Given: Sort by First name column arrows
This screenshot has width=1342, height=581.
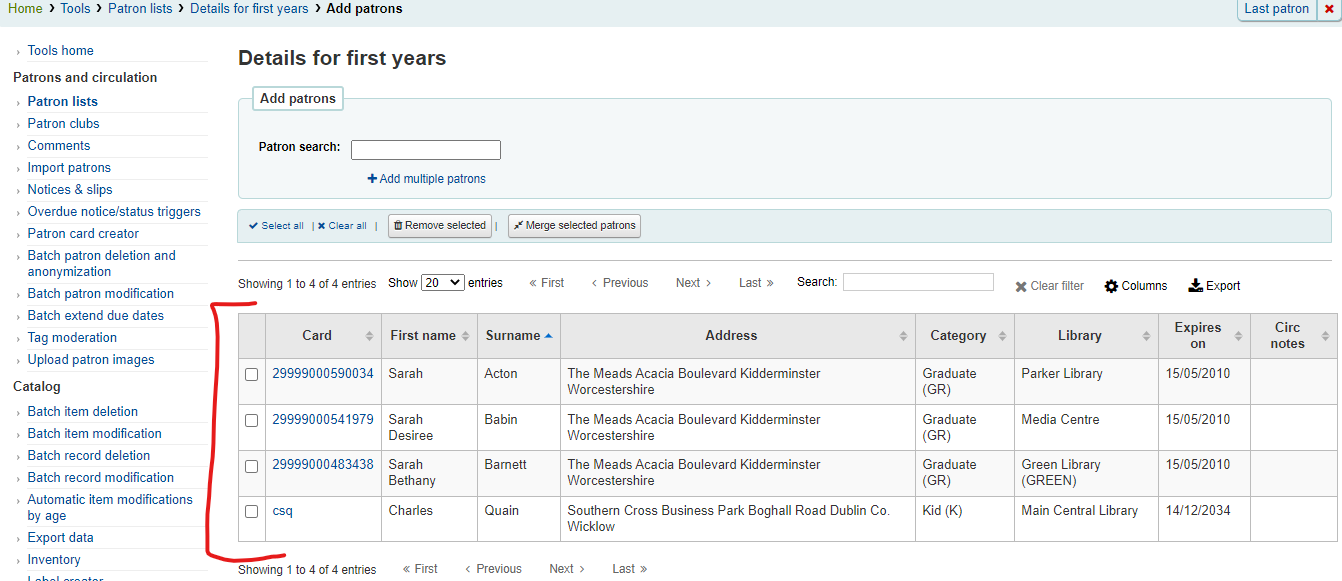Looking at the screenshot, I should (x=467, y=336).
